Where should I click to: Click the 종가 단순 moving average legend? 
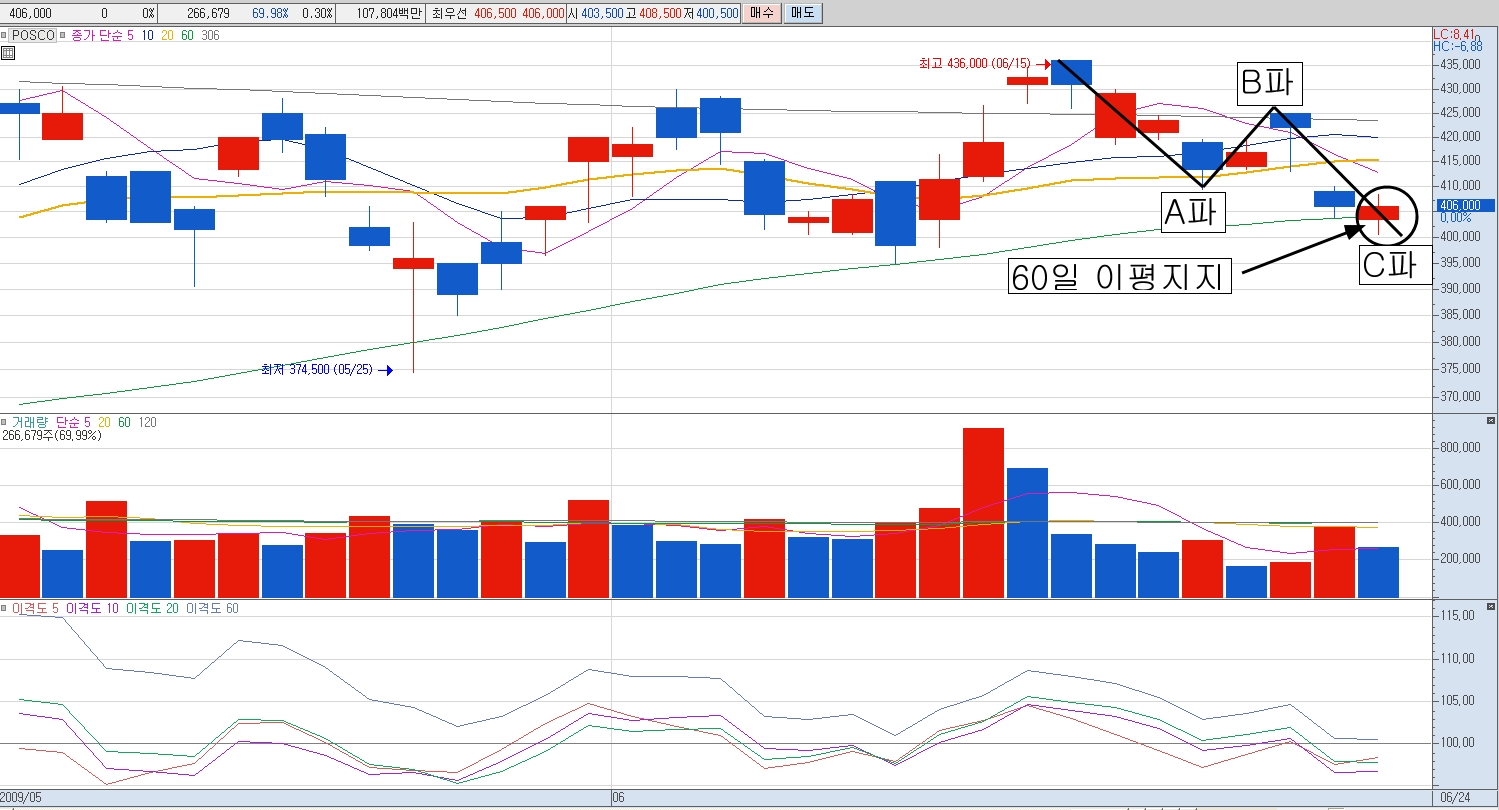tap(96, 35)
